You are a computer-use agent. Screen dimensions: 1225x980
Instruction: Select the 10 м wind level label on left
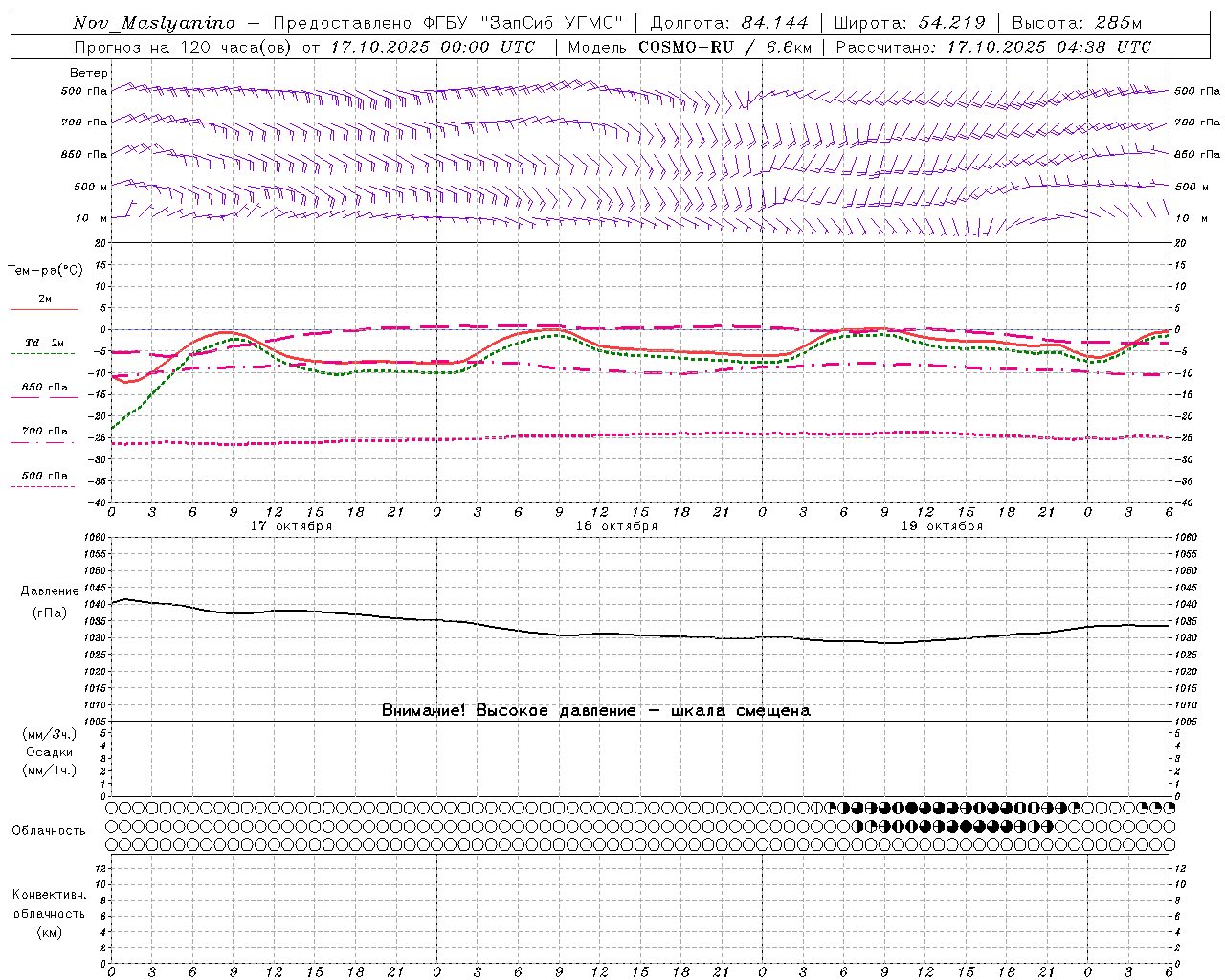(92, 218)
